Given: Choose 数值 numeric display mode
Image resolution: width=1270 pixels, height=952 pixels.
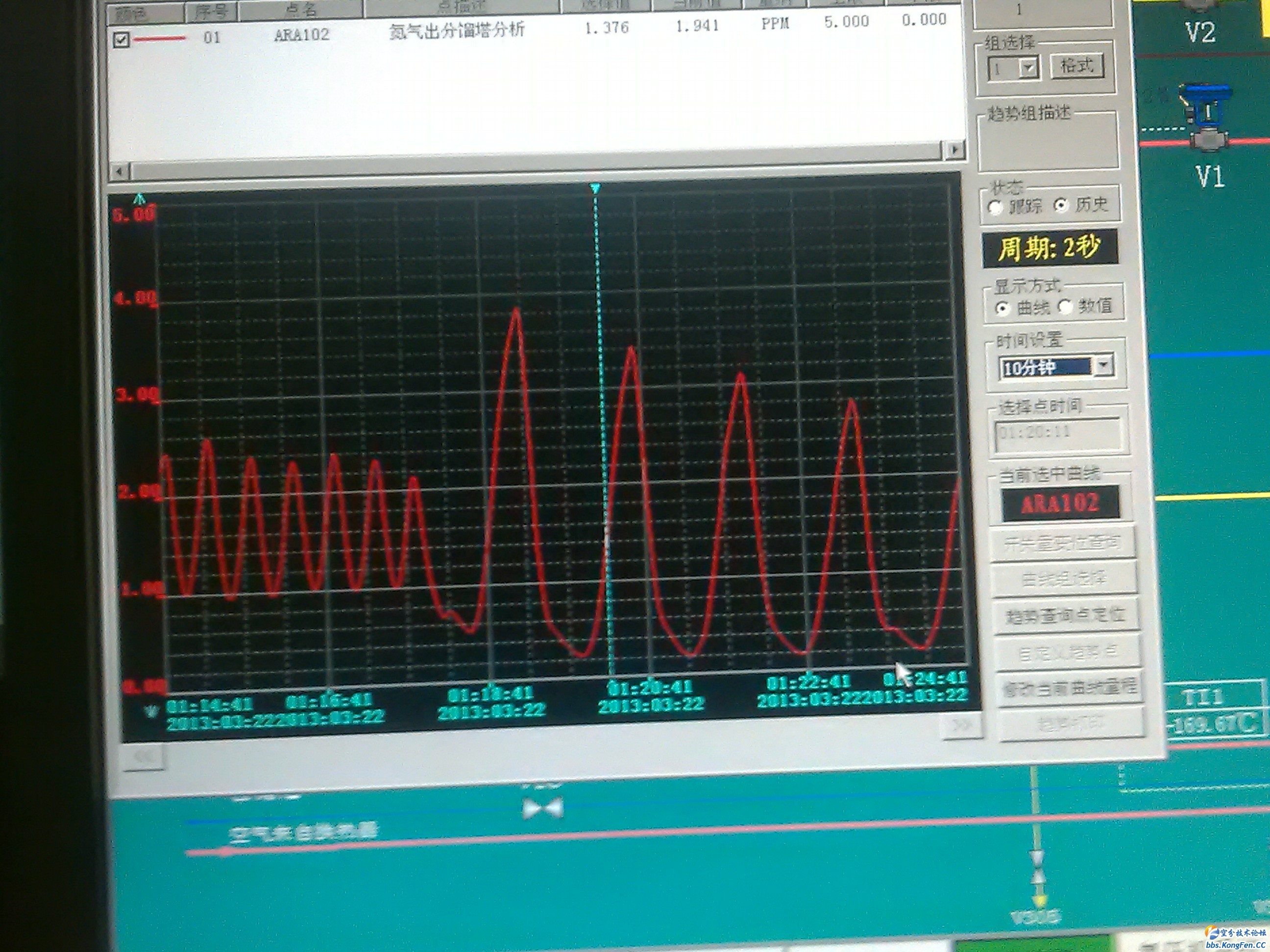Looking at the screenshot, I should [x=1065, y=307].
